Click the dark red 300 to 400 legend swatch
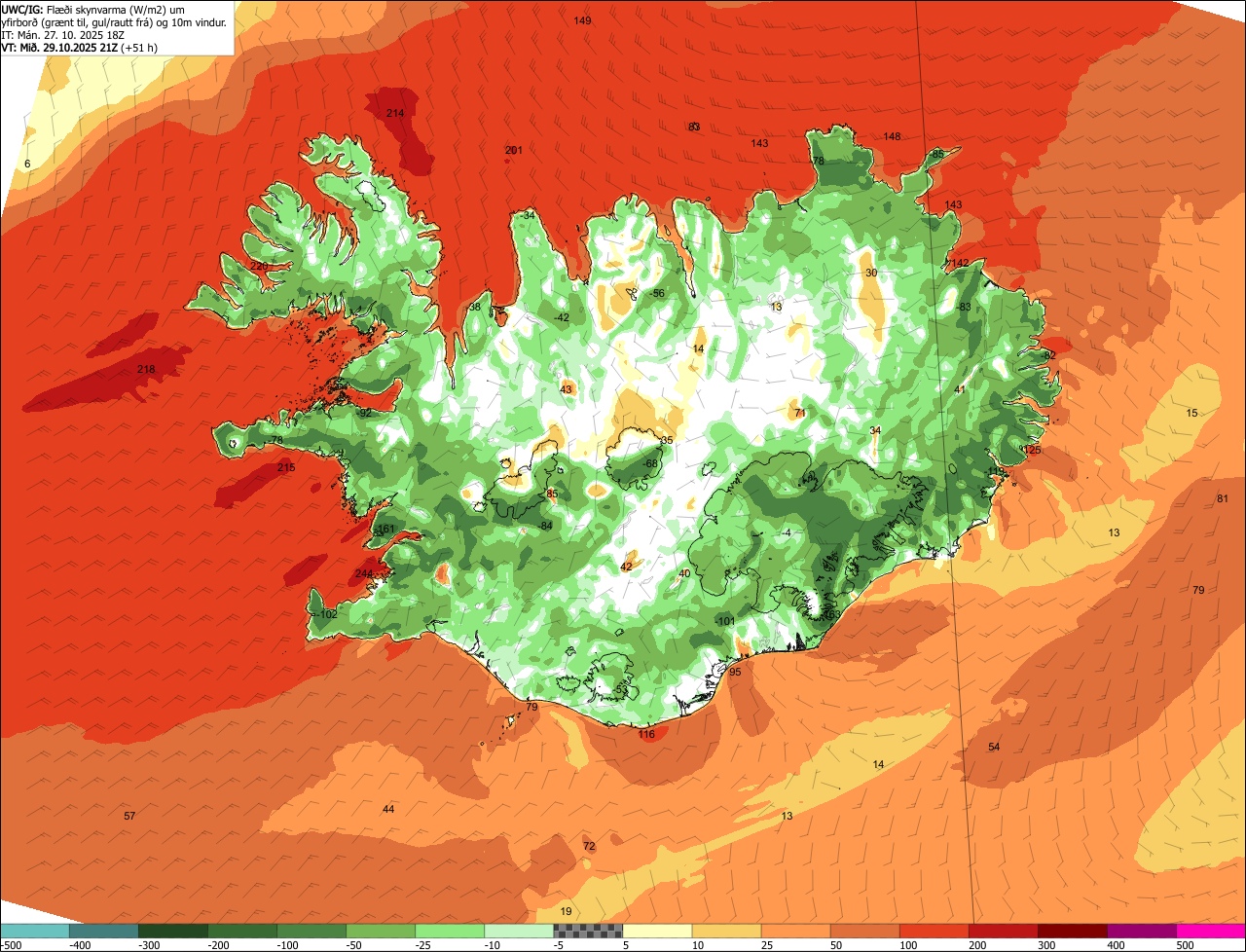The image size is (1246, 952). [1073, 931]
